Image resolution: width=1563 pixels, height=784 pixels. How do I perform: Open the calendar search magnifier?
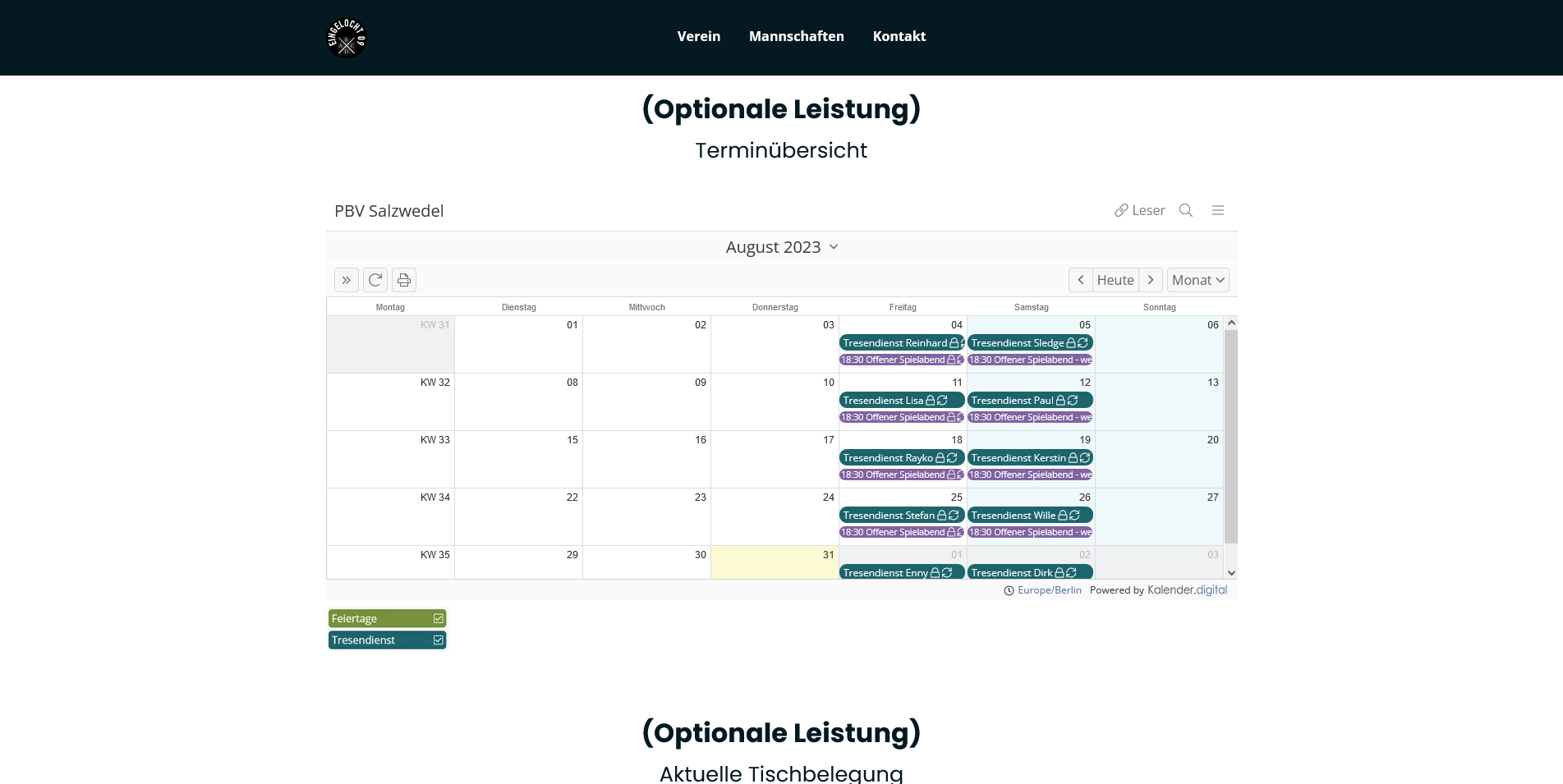tap(1185, 210)
